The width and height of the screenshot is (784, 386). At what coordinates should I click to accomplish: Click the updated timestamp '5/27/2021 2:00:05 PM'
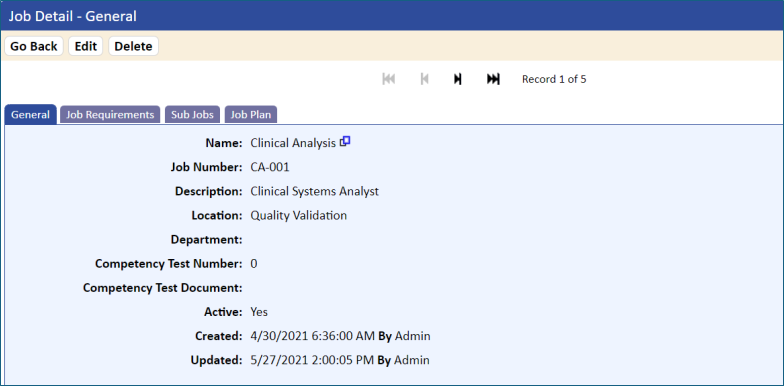[312, 360]
